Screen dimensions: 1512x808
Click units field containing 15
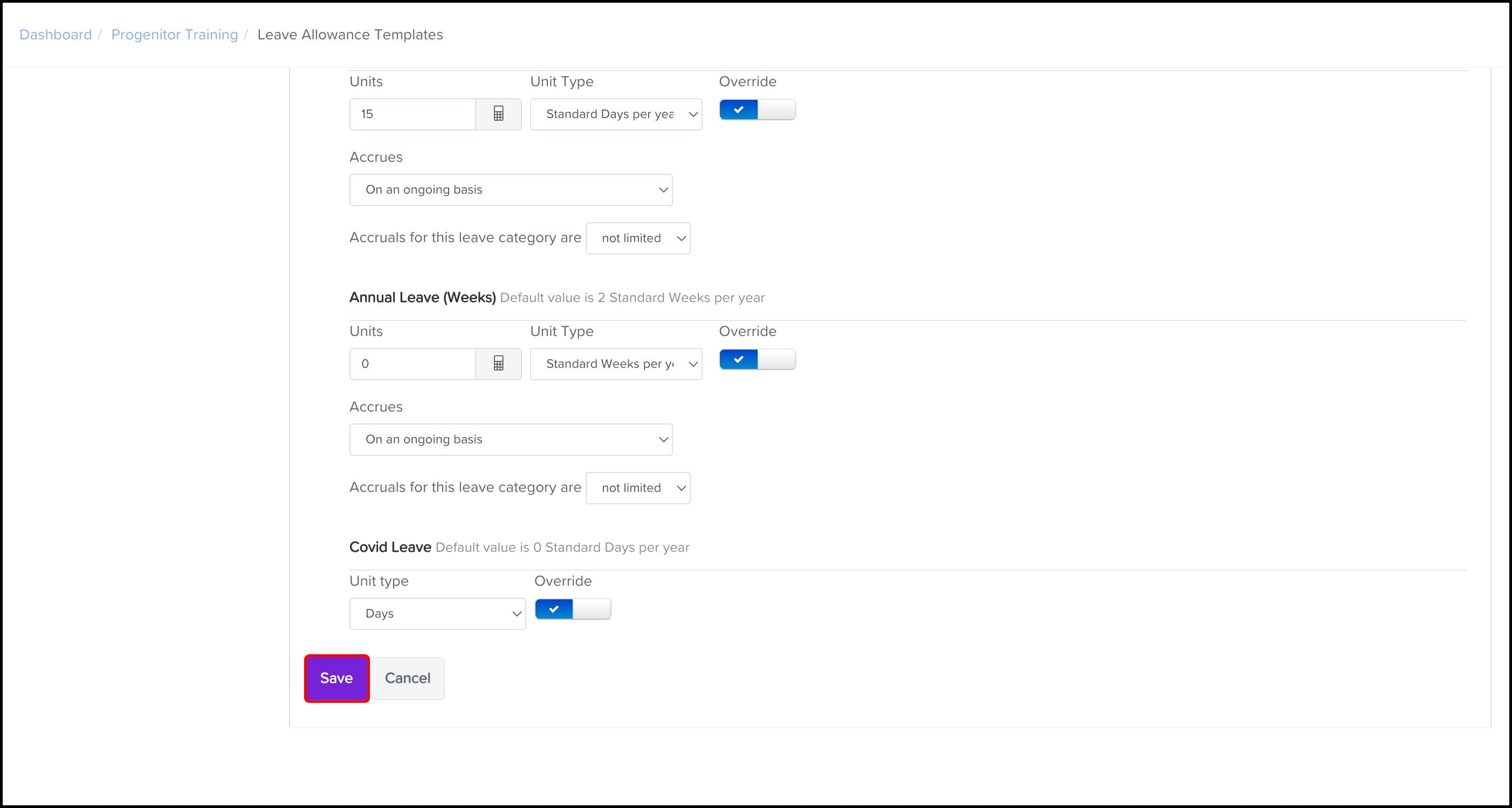tap(412, 114)
